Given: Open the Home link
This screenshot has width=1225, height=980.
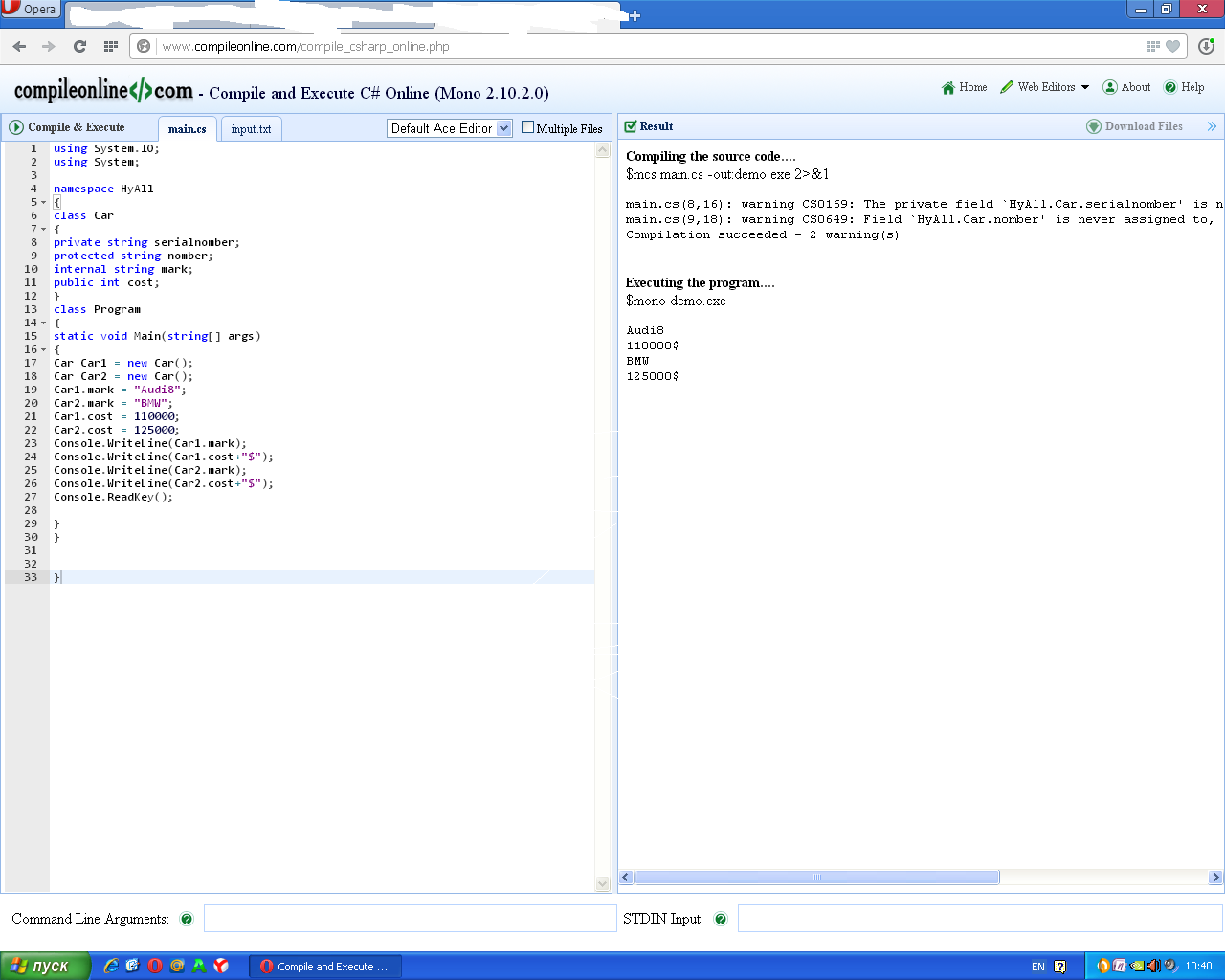Looking at the screenshot, I should point(973,87).
